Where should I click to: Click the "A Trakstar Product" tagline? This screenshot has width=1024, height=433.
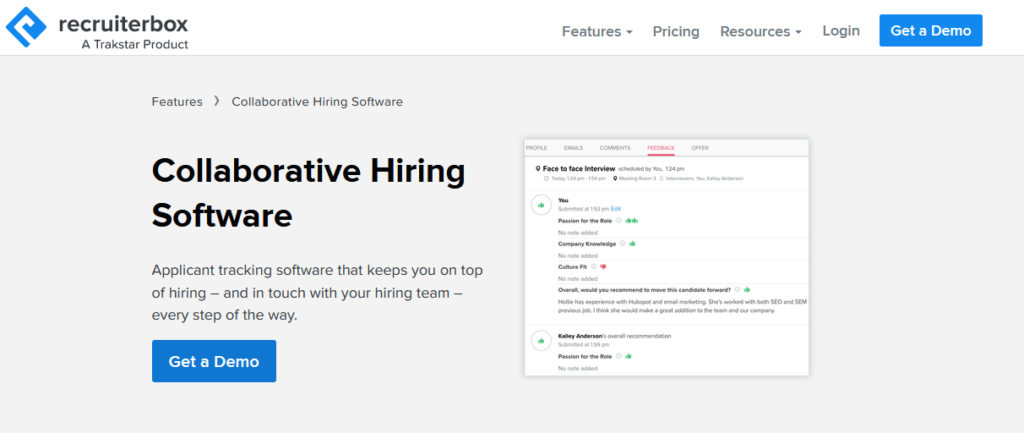[x=135, y=44]
